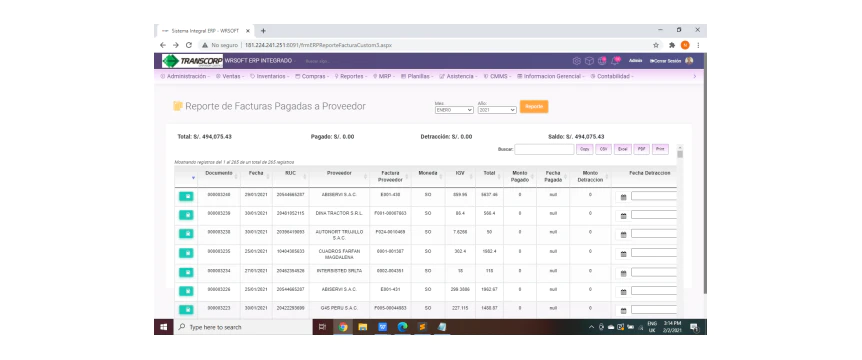Open the calendar icon in CUADROS FARFAN row

coord(623,253)
